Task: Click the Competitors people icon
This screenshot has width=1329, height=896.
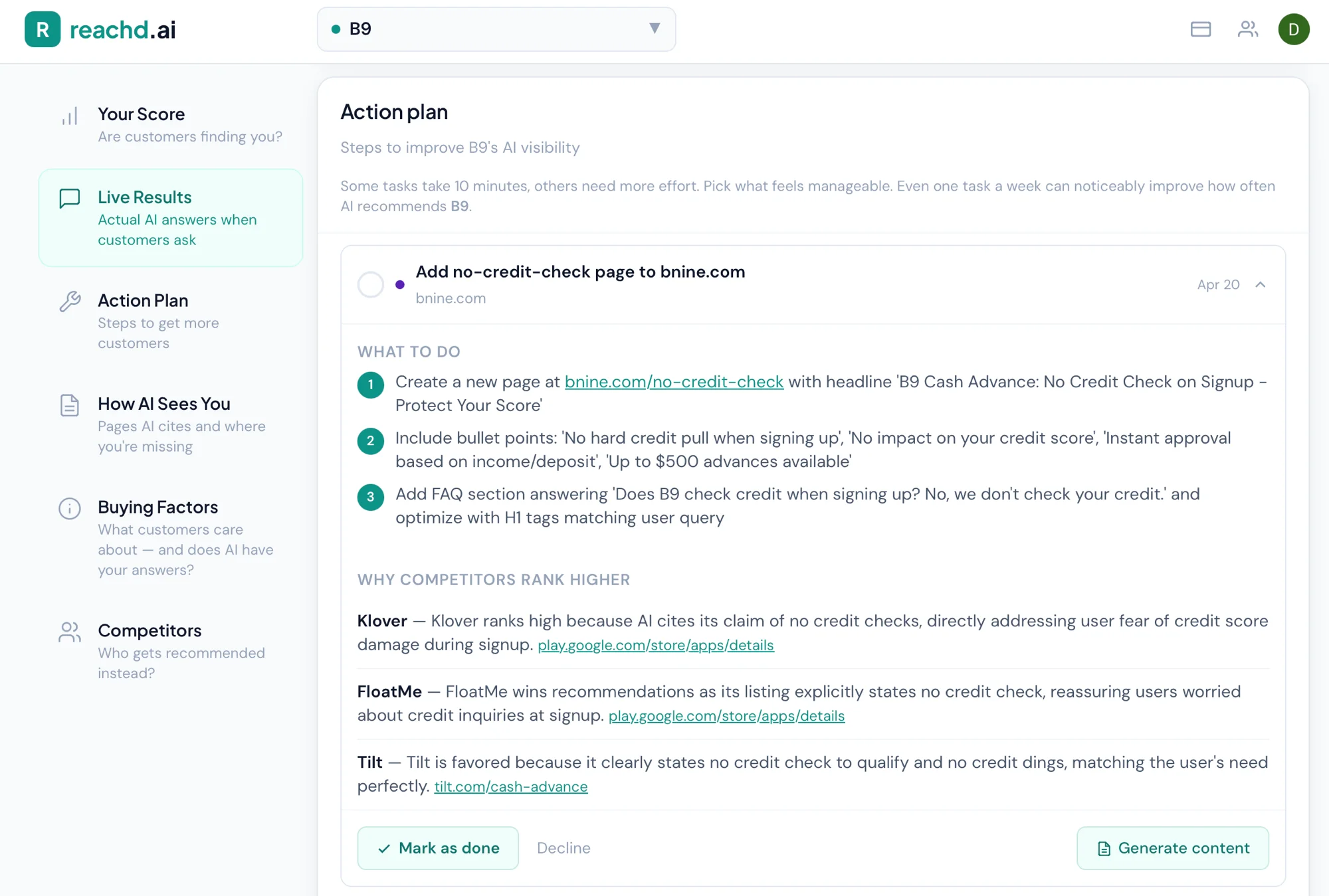Action: [x=70, y=632]
